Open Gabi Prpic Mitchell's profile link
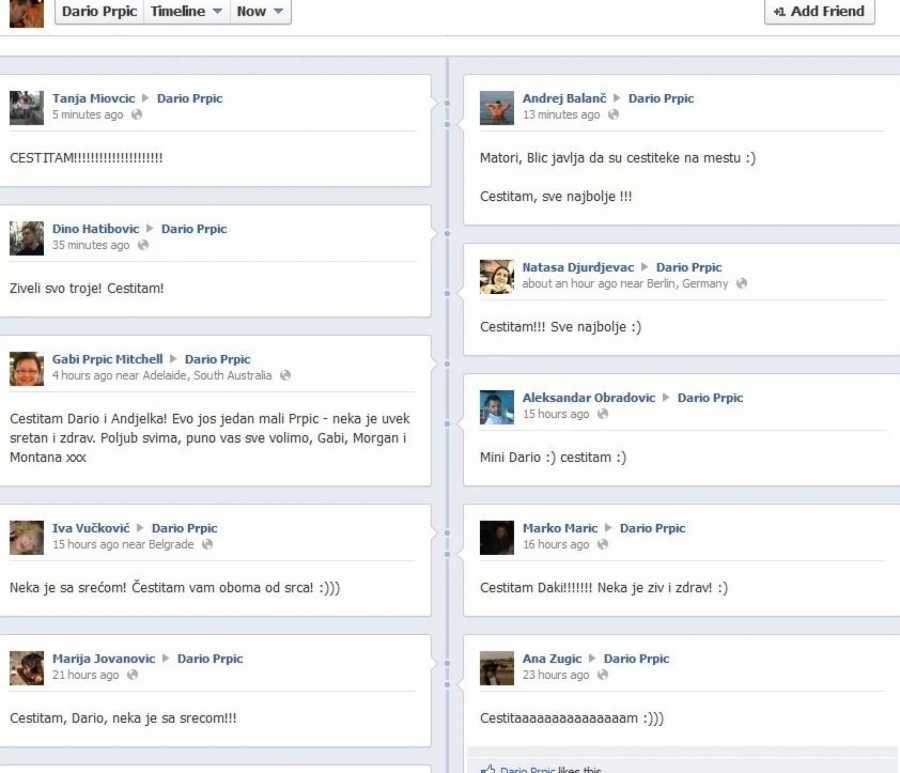Viewport: 900px width, 773px height. tap(107, 359)
